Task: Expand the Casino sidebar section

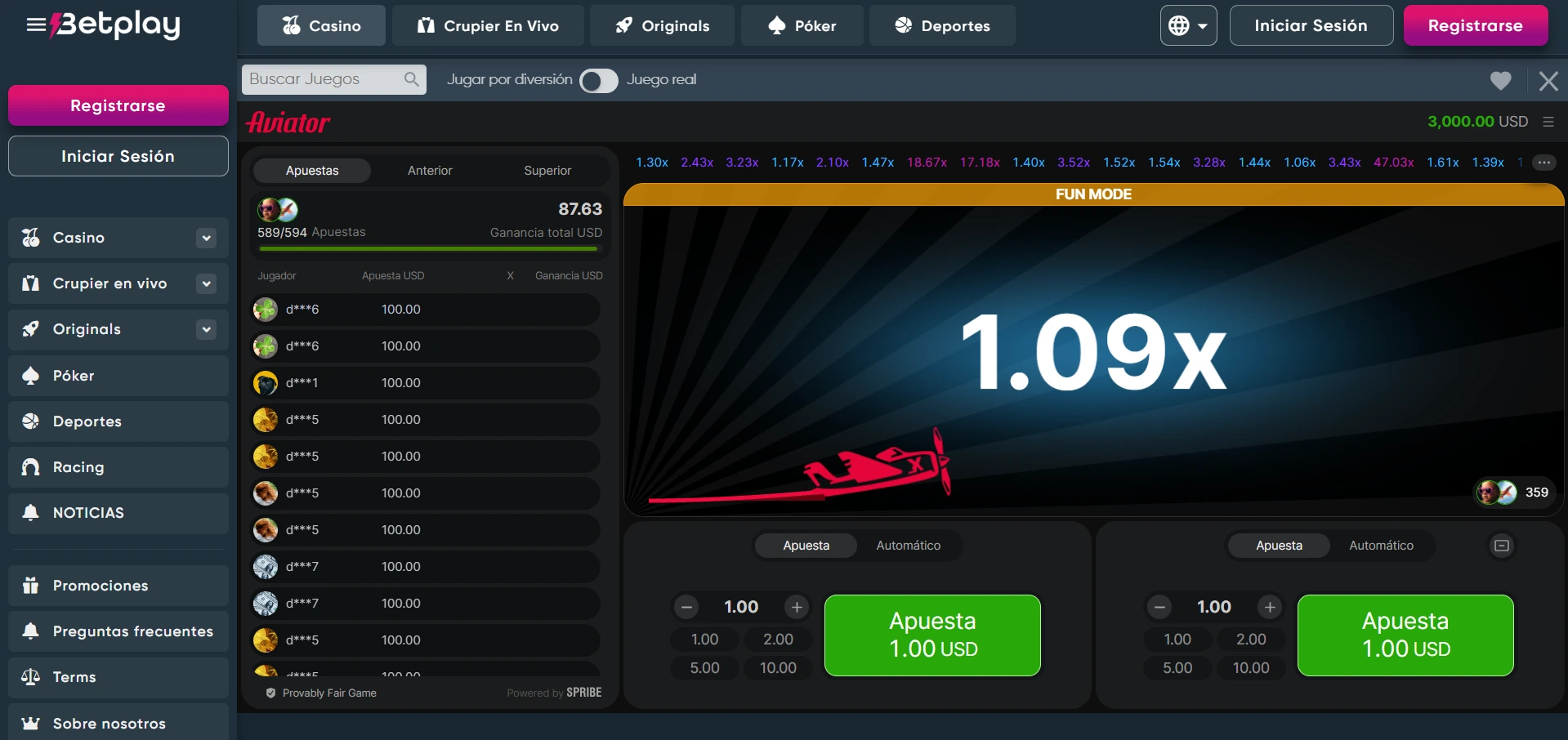Action: [x=206, y=238]
